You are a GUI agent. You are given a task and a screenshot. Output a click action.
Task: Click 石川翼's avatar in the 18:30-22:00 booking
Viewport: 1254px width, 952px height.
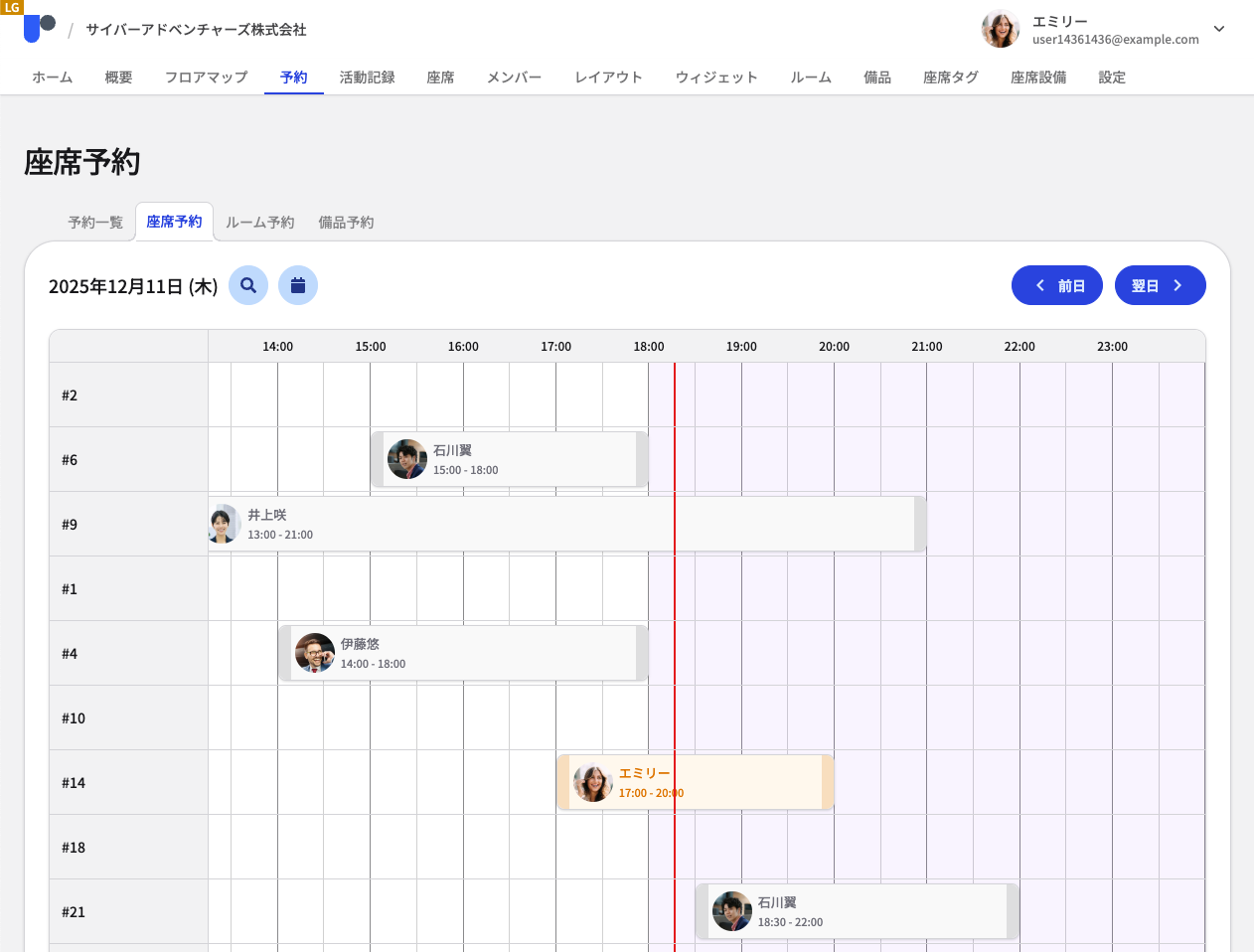point(732,911)
